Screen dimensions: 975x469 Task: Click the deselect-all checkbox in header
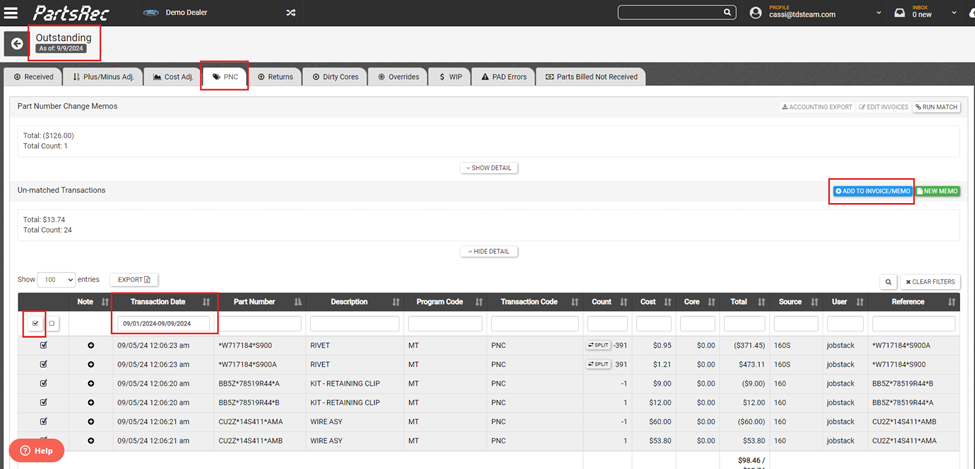coord(52,323)
